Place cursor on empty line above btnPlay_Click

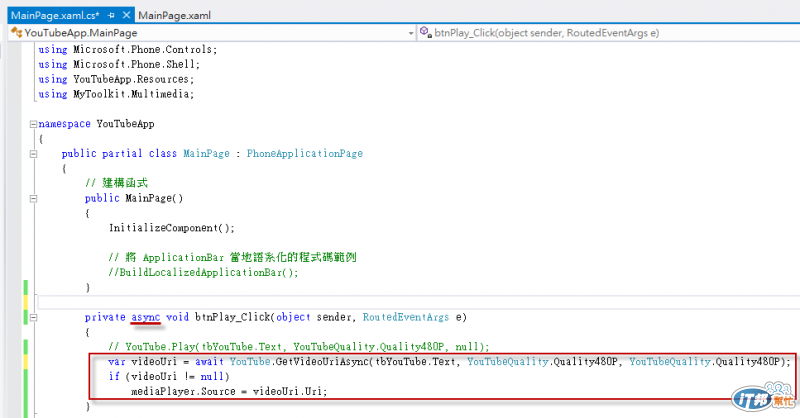tap(418, 302)
